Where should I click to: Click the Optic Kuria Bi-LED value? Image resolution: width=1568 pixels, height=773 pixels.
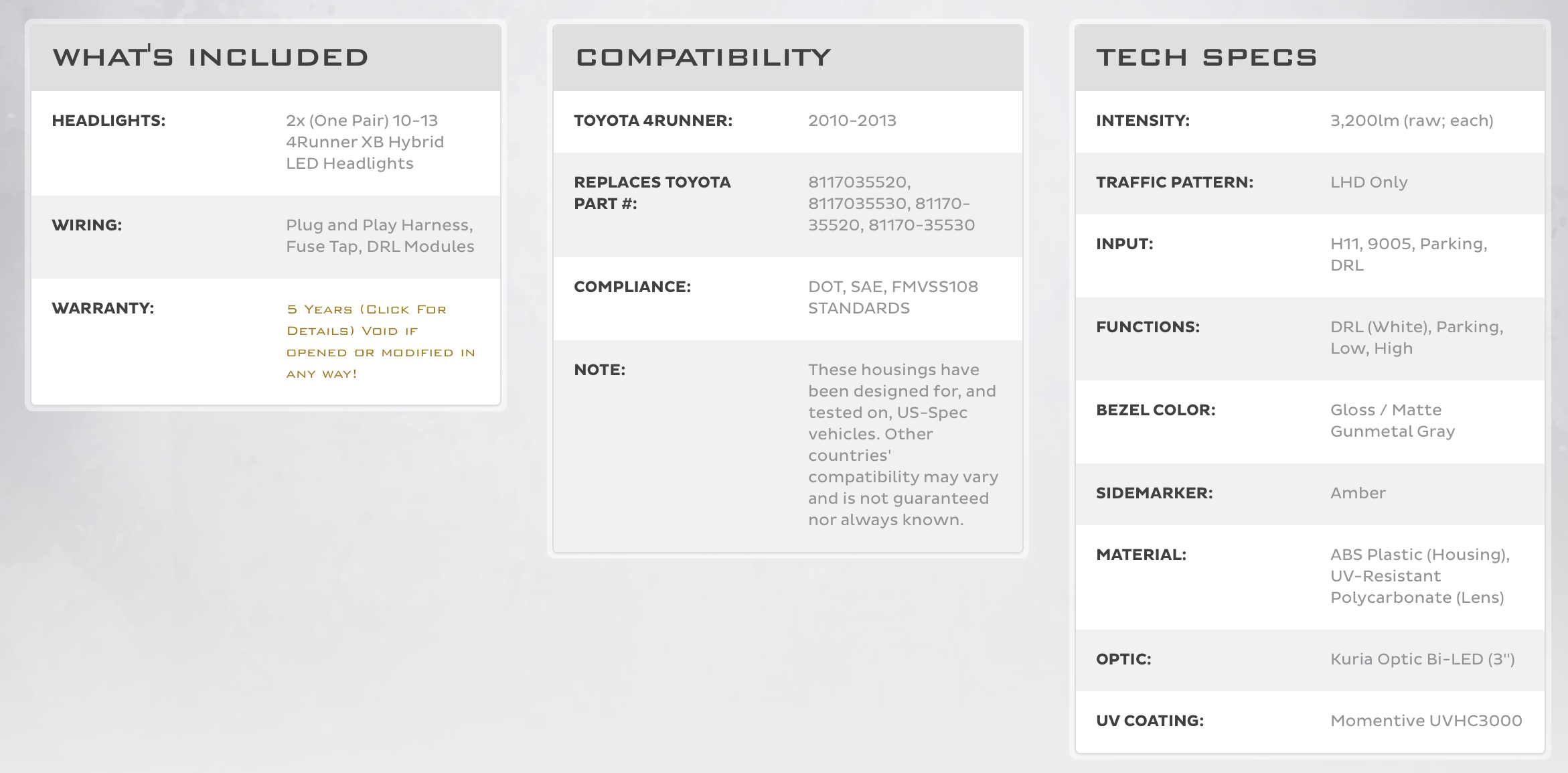point(1422,659)
